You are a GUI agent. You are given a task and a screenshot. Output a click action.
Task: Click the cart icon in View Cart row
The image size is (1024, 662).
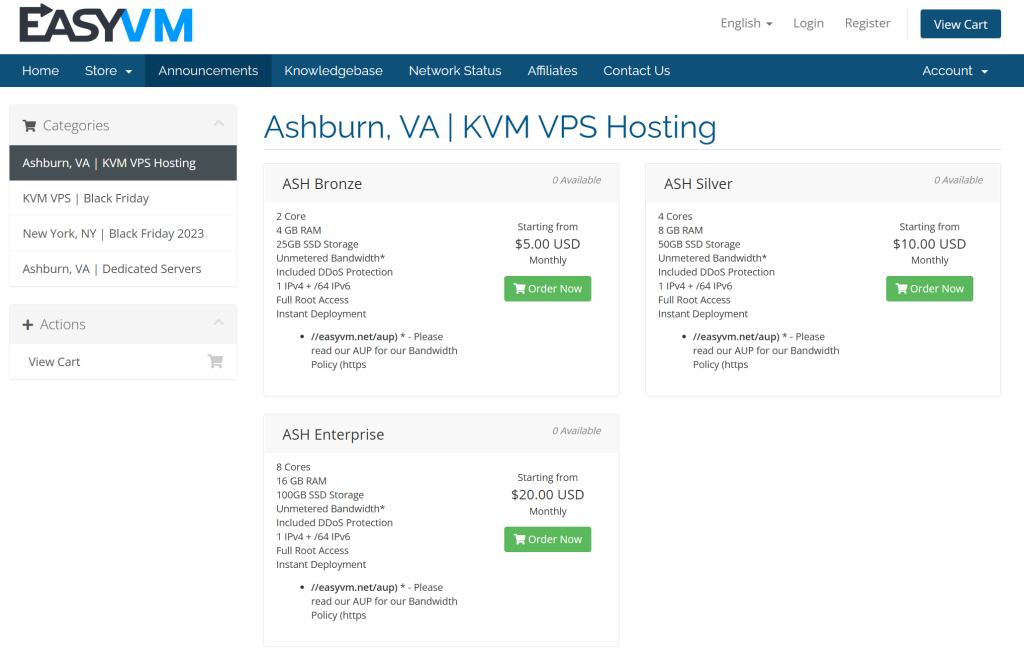[215, 362]
